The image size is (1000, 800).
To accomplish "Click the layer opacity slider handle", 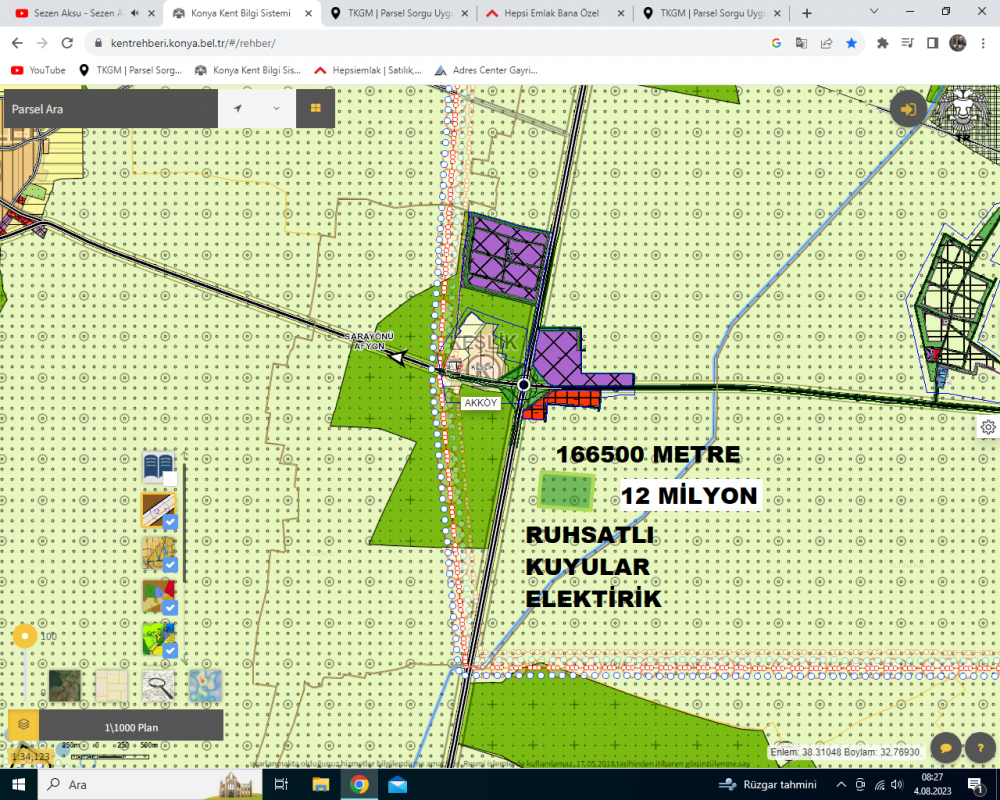I will click(25, 636).
